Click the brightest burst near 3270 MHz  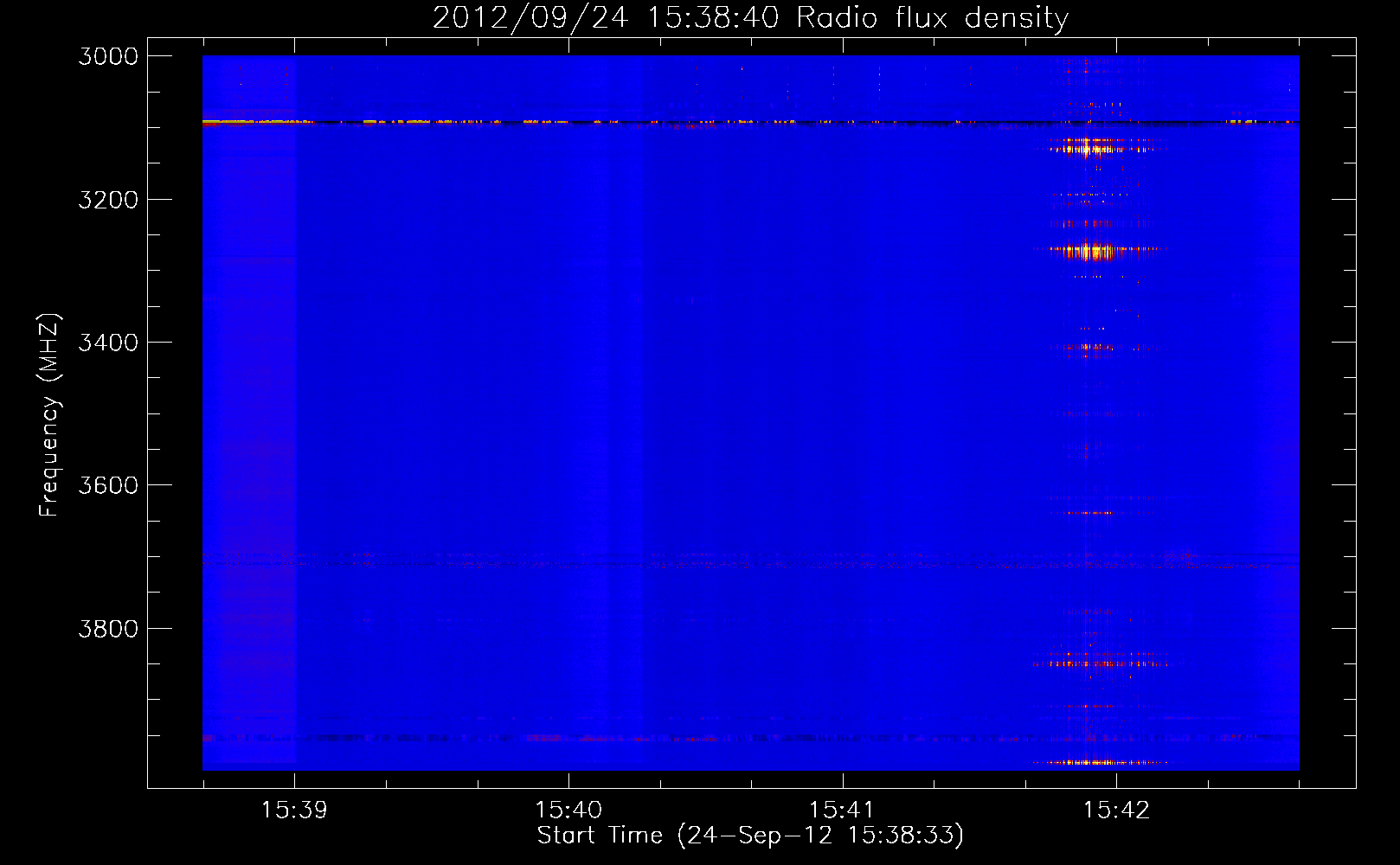coord(1095,251)
